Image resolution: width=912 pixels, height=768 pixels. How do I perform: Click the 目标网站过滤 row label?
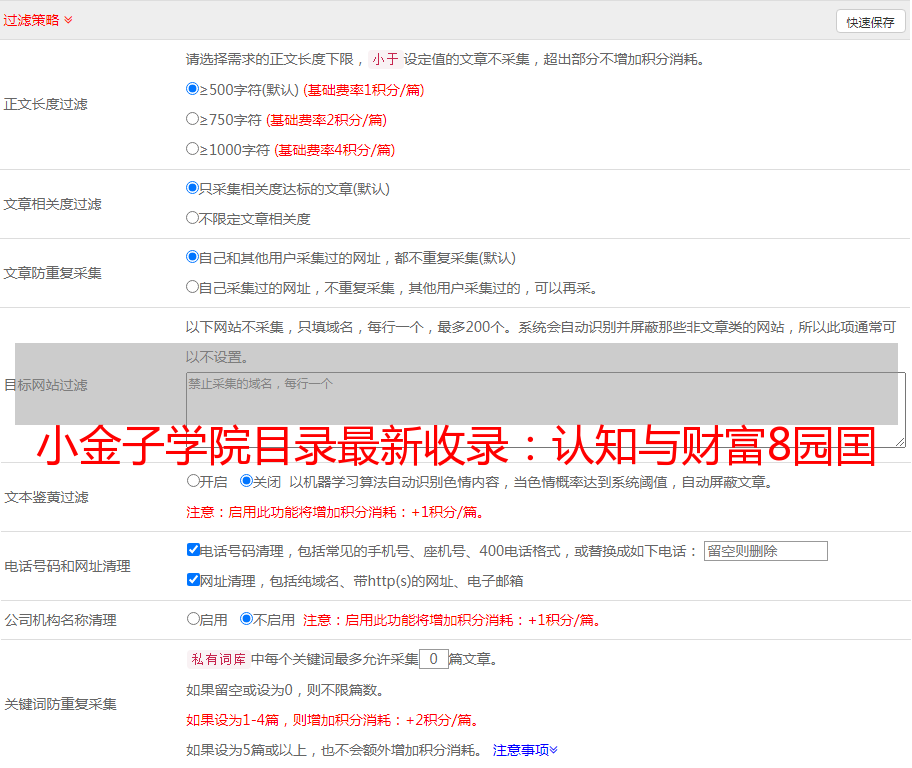pyautogui.click(x=46, y=385)
